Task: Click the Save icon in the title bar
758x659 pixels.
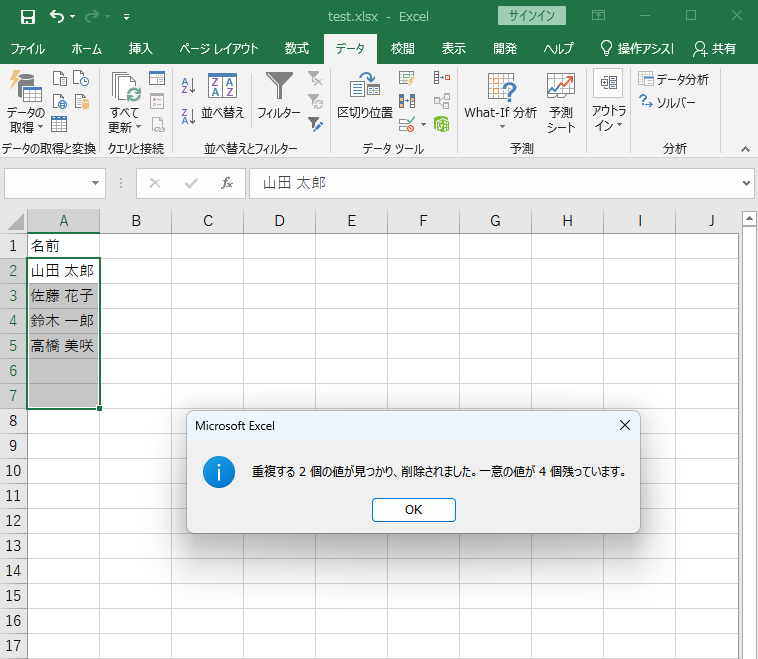Action: (28, 17)
